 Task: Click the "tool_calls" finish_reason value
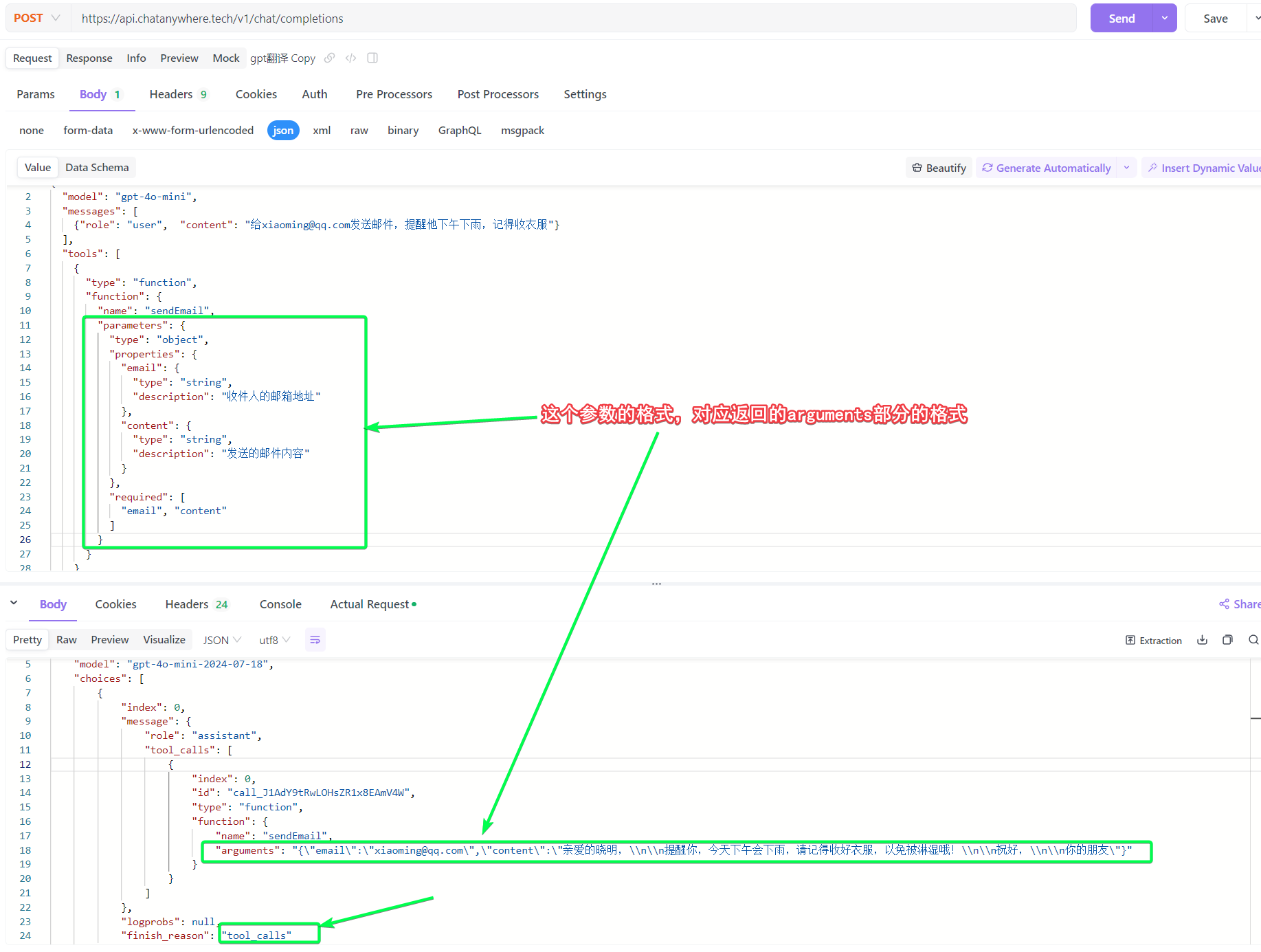[257, 936]
